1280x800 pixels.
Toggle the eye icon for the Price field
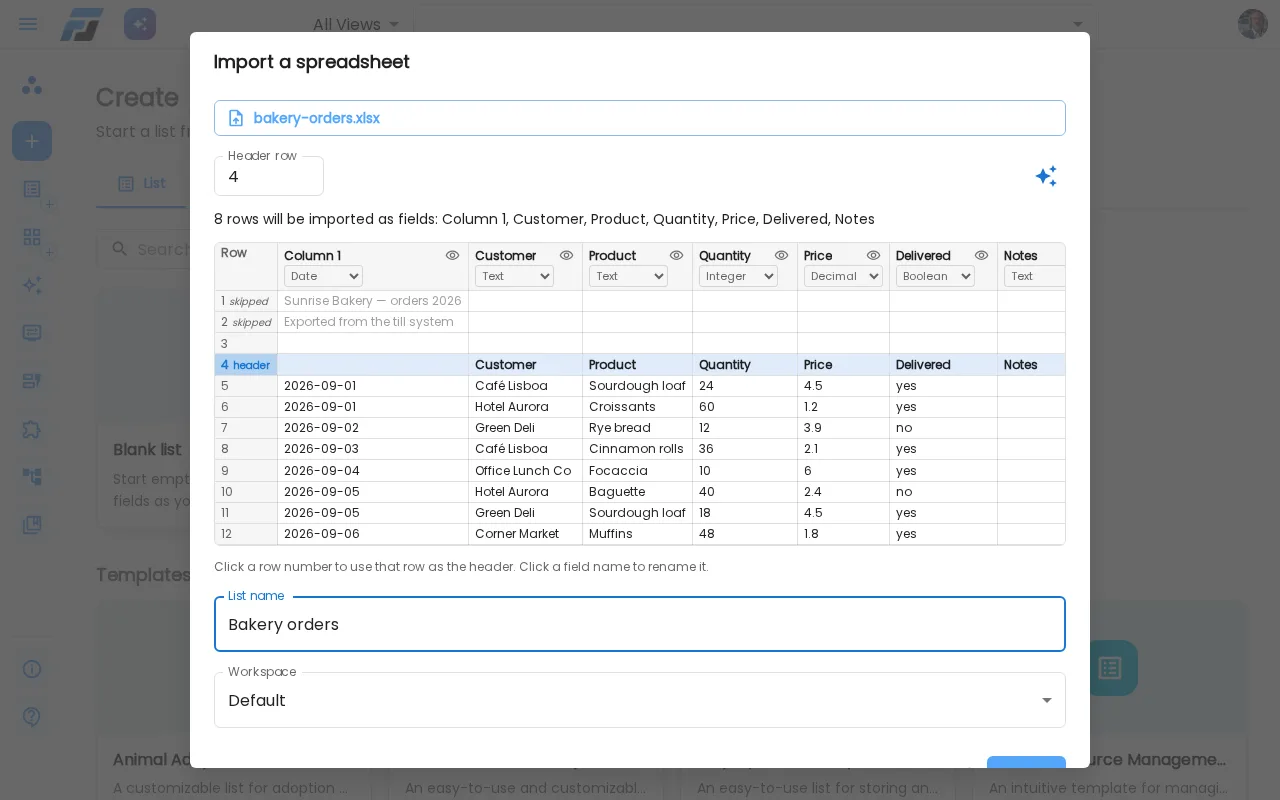point(873,256)
